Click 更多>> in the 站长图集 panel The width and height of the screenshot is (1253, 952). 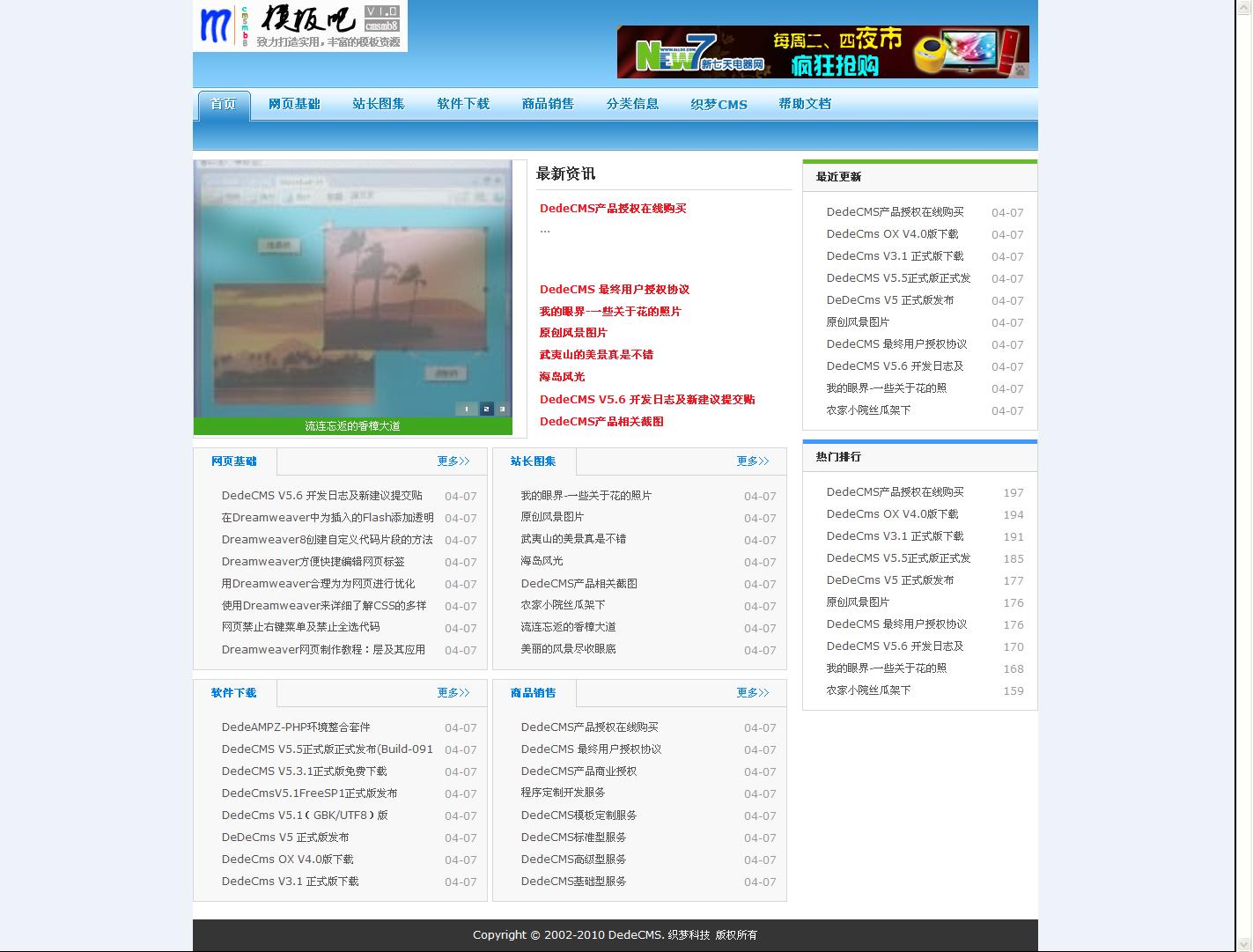[x=753, y=461]
